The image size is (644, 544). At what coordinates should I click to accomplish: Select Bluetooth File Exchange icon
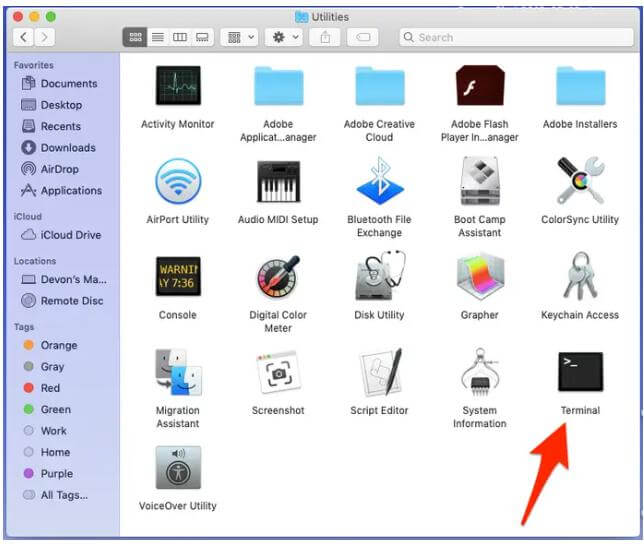pyautogui.click(x=380, y=181)
